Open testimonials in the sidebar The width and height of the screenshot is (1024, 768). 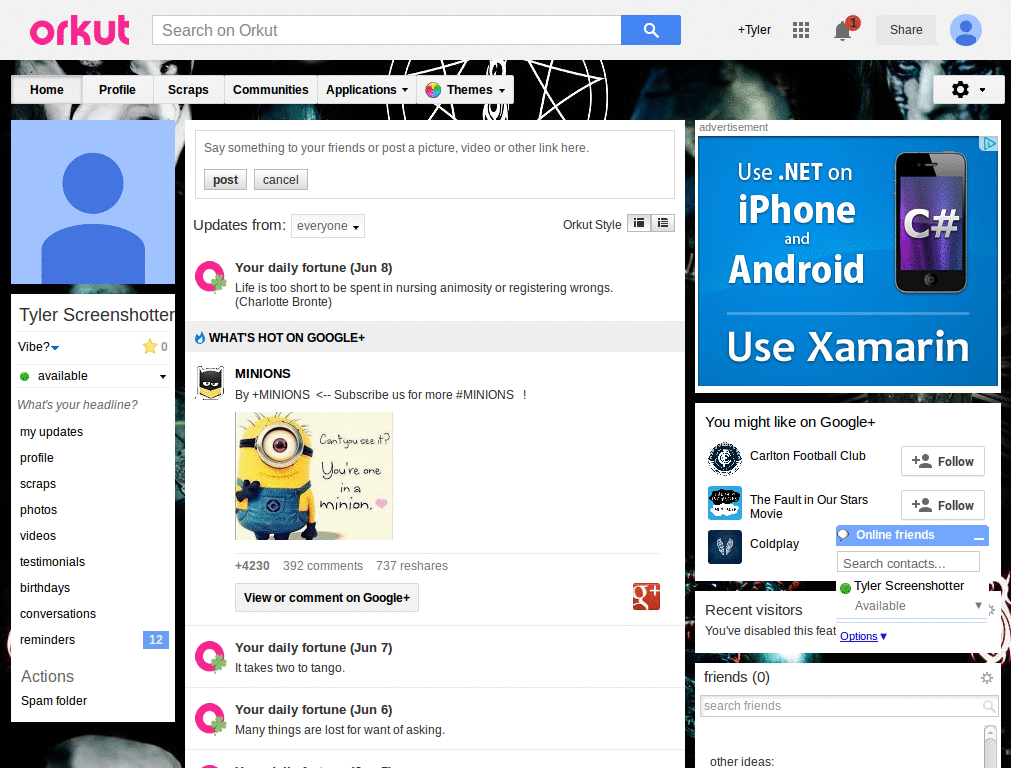(52, 562)
